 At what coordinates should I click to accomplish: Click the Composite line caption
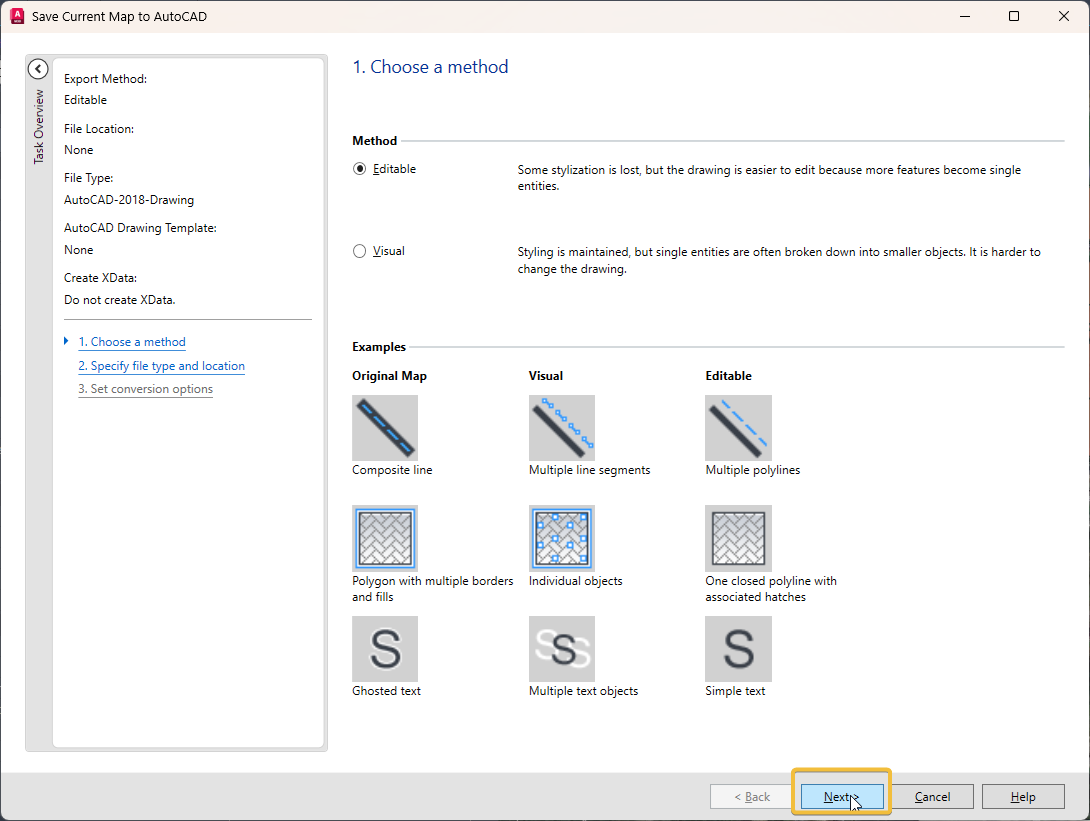point(392,470)
